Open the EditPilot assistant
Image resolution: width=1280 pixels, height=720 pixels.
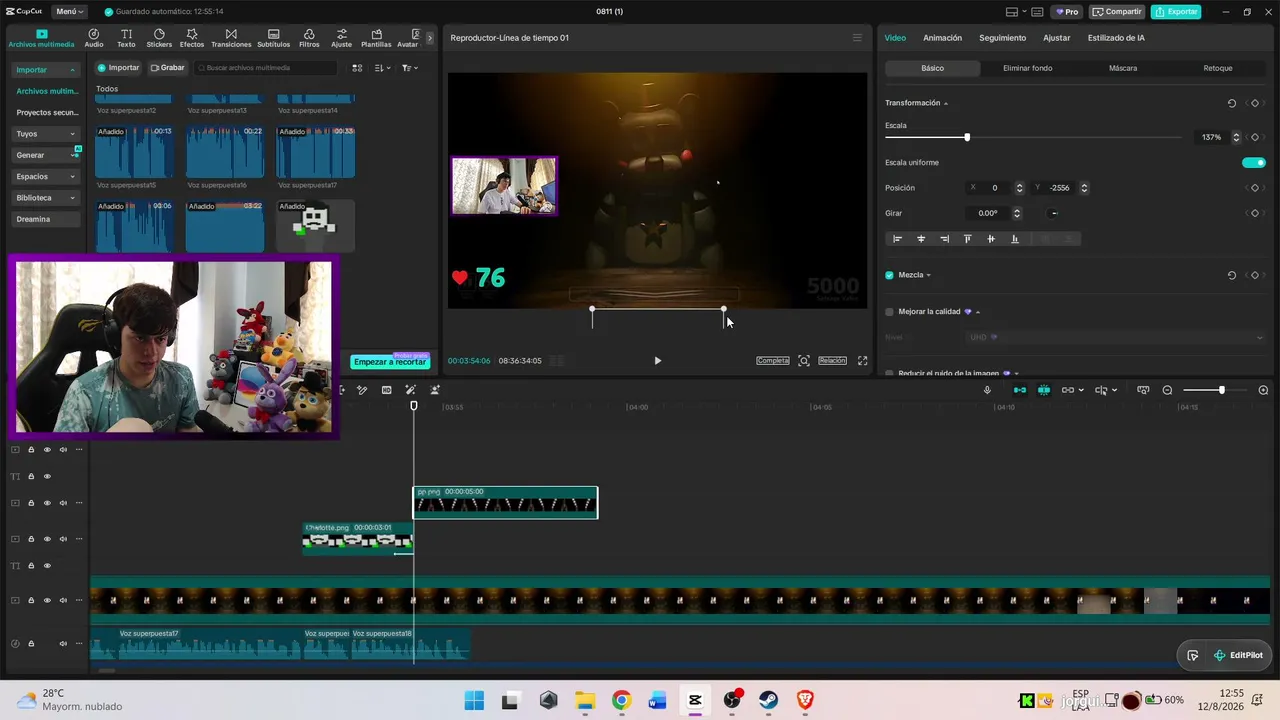pyautogui.click(x=1238, y=655)
